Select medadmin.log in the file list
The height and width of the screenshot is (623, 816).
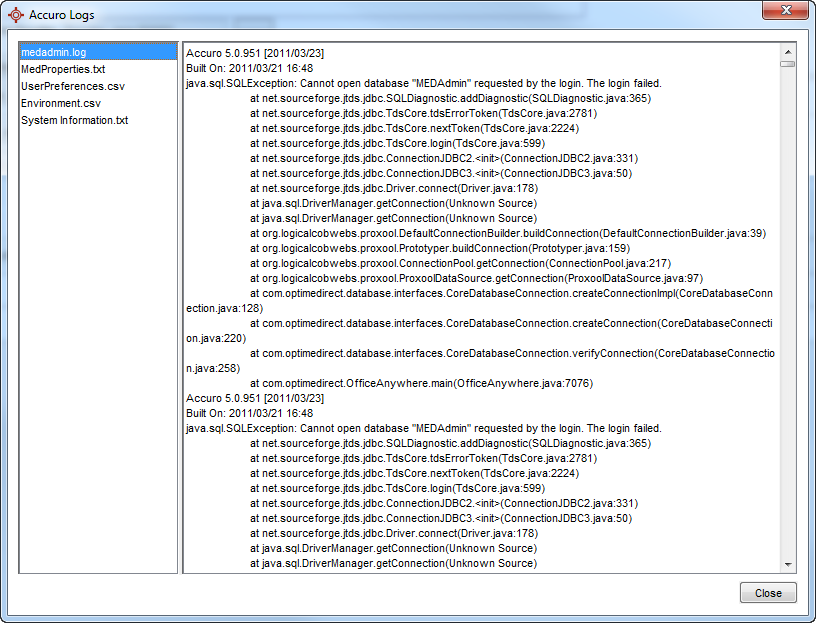tap(98, 52)
